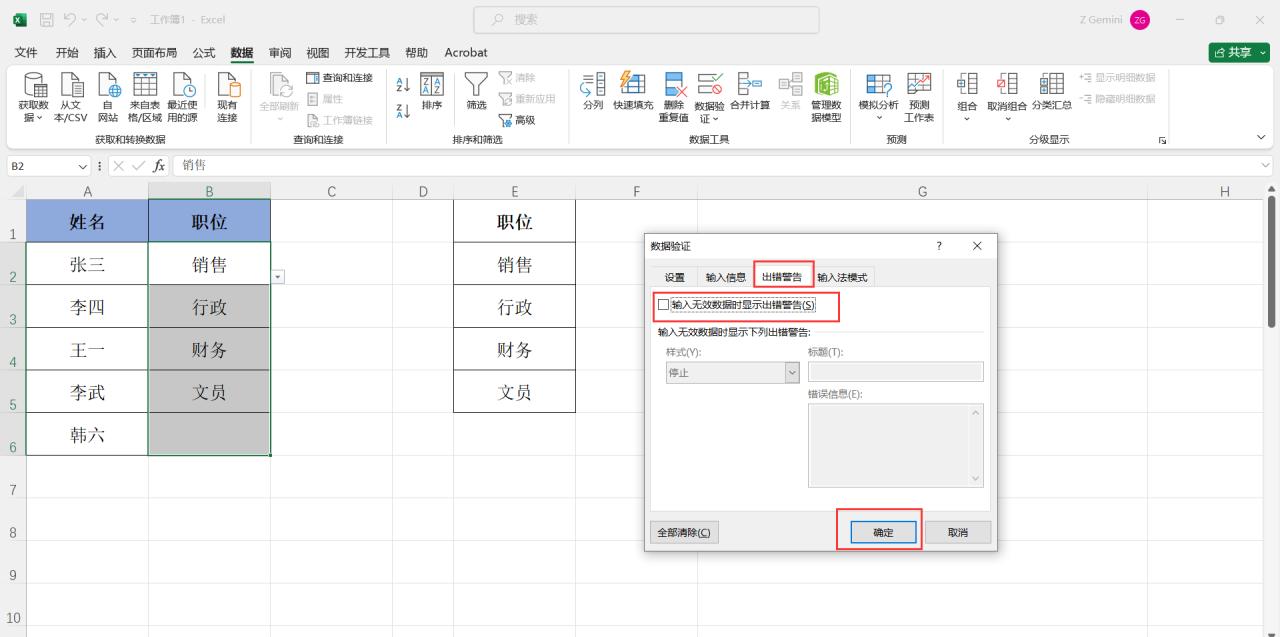Collapse the ribbon with the chevron
The image size is (1280, 637).
pyautogui.click(x=1261, y=138)
